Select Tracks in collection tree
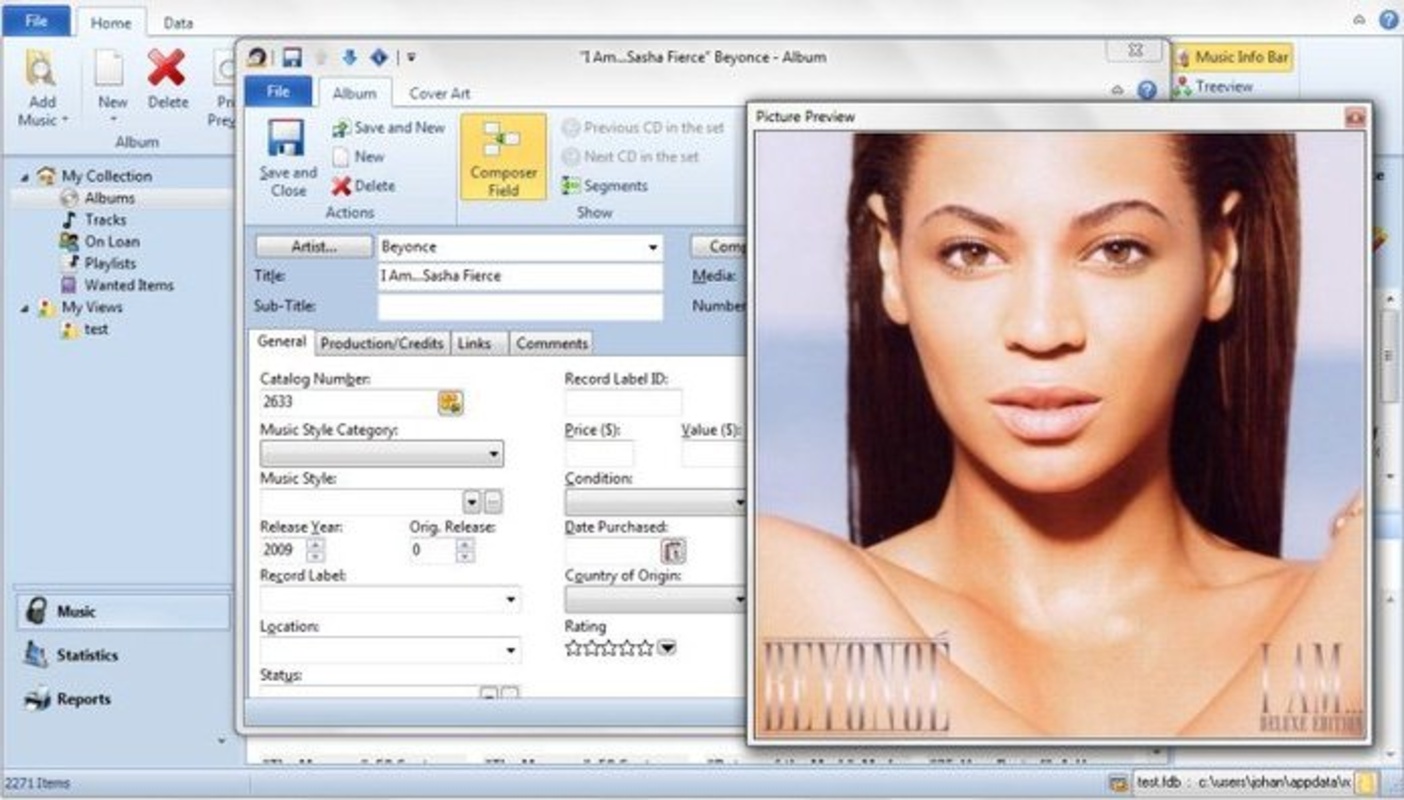 tap(105, 220)
